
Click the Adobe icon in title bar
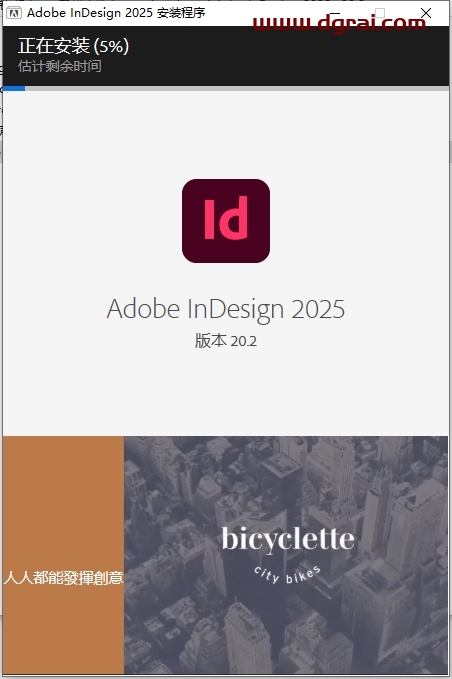[14, 13]
